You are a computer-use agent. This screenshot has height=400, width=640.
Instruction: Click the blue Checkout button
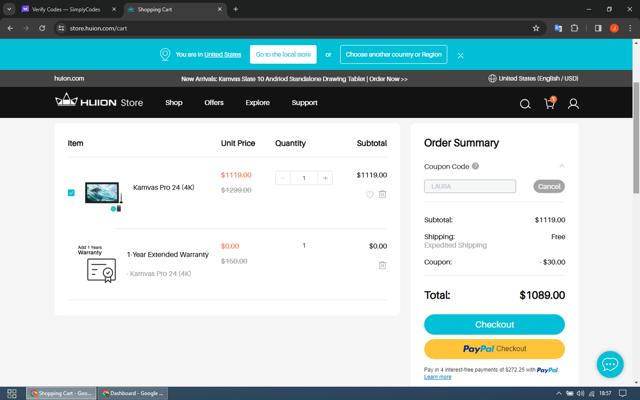click(x=494, y=324)
